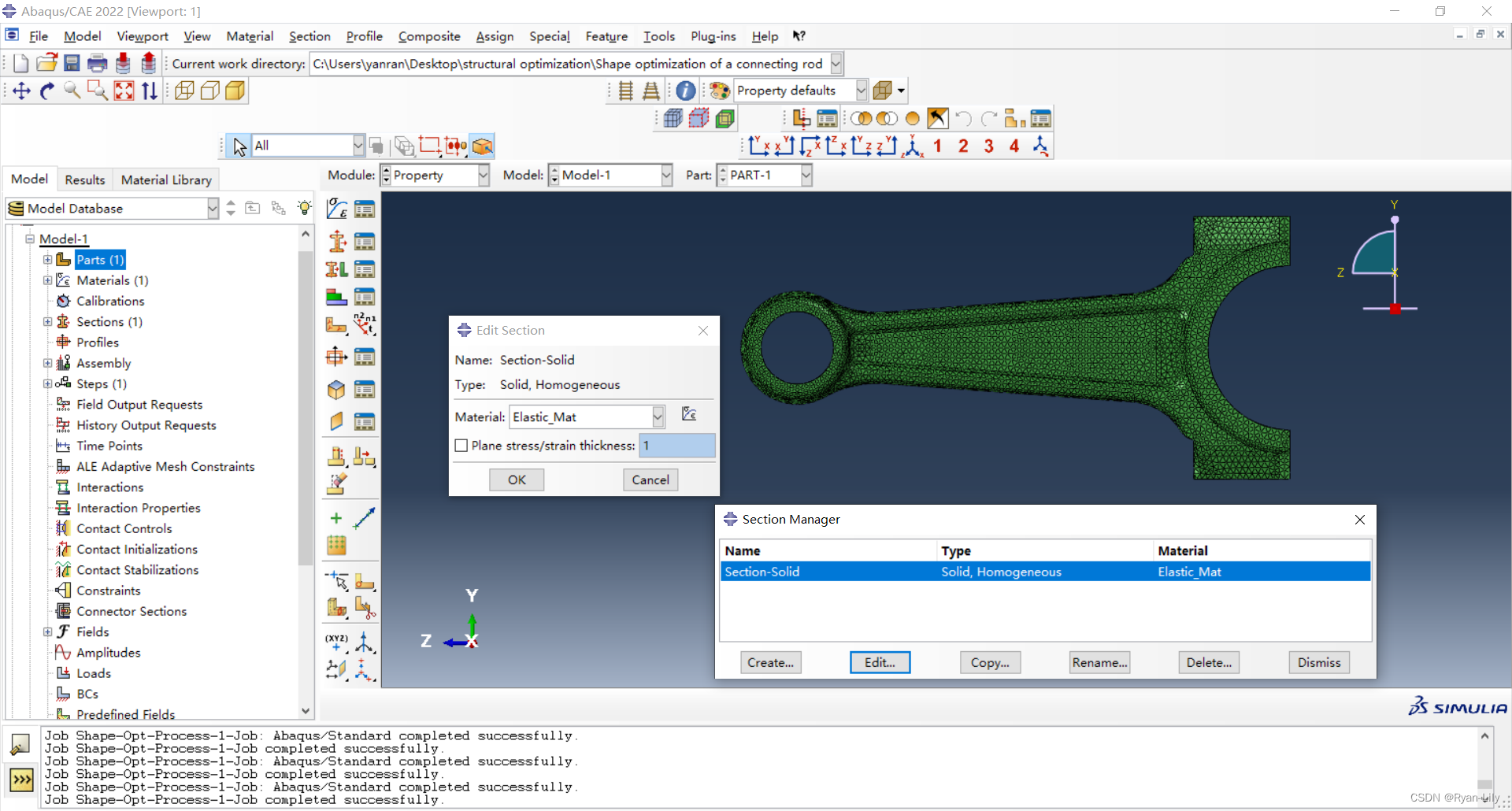The height and width of the screenshot is (811, 1512).
Task: Collapse the Model-1 tree node
Action: click(29, 239)
